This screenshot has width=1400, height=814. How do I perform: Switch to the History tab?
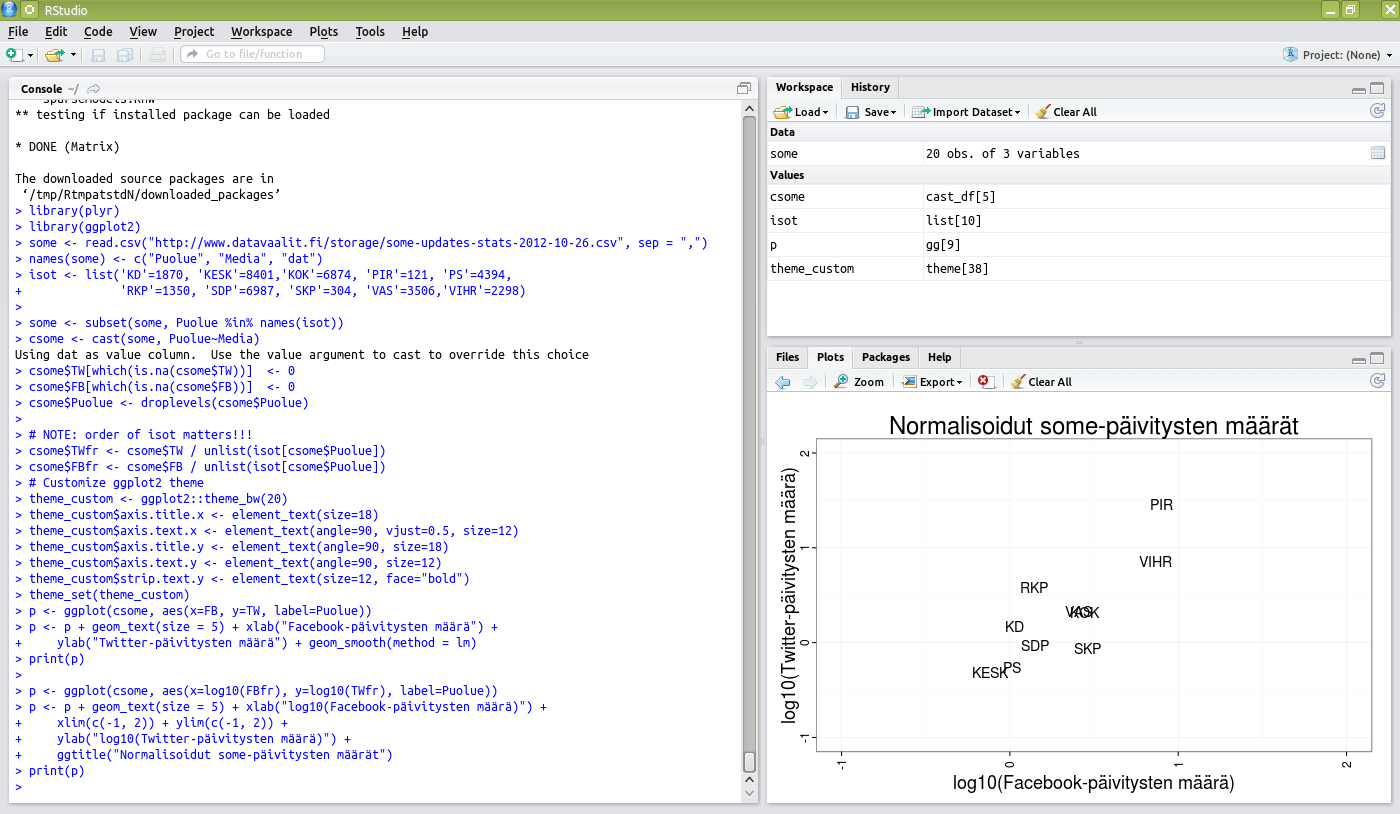click(870, 87)
